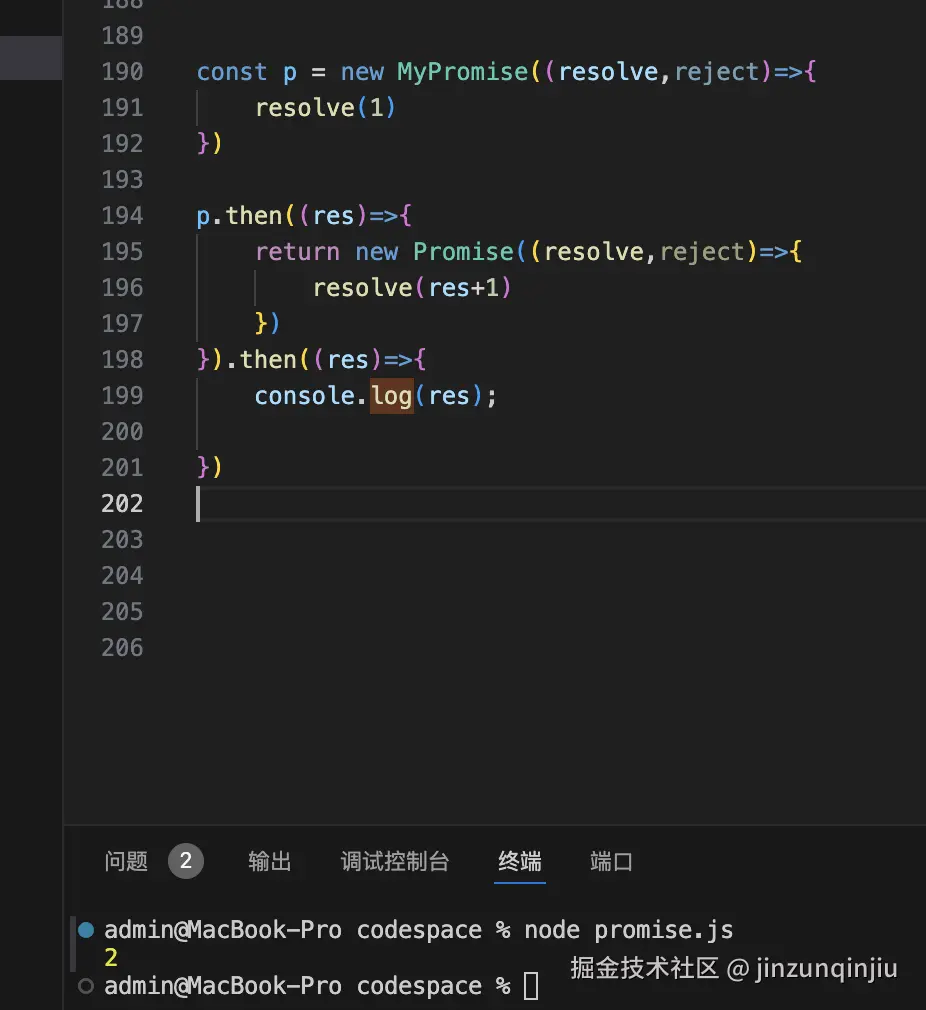Click the blue command status dot in terminal

pos(86,929)
